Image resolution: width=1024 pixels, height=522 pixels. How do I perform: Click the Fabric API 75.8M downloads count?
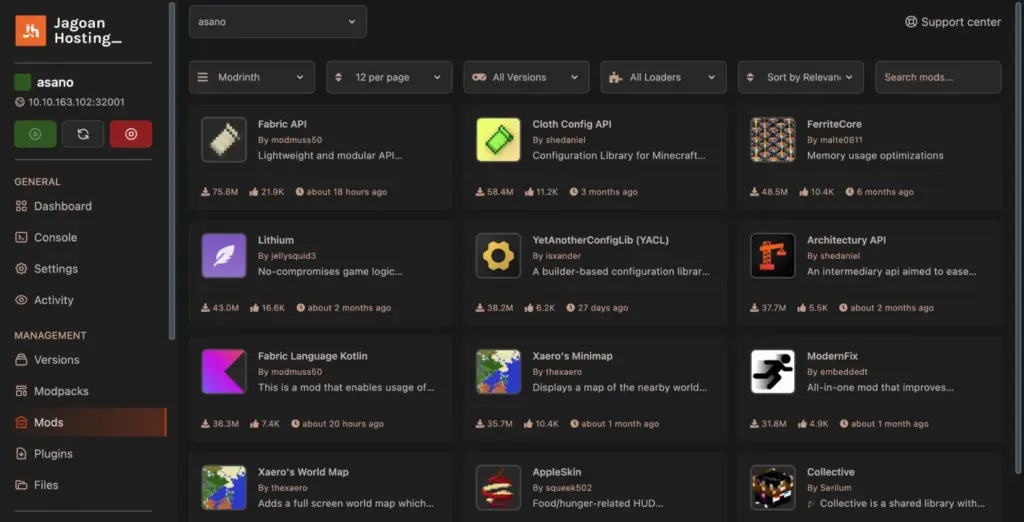tap(219, 192)
